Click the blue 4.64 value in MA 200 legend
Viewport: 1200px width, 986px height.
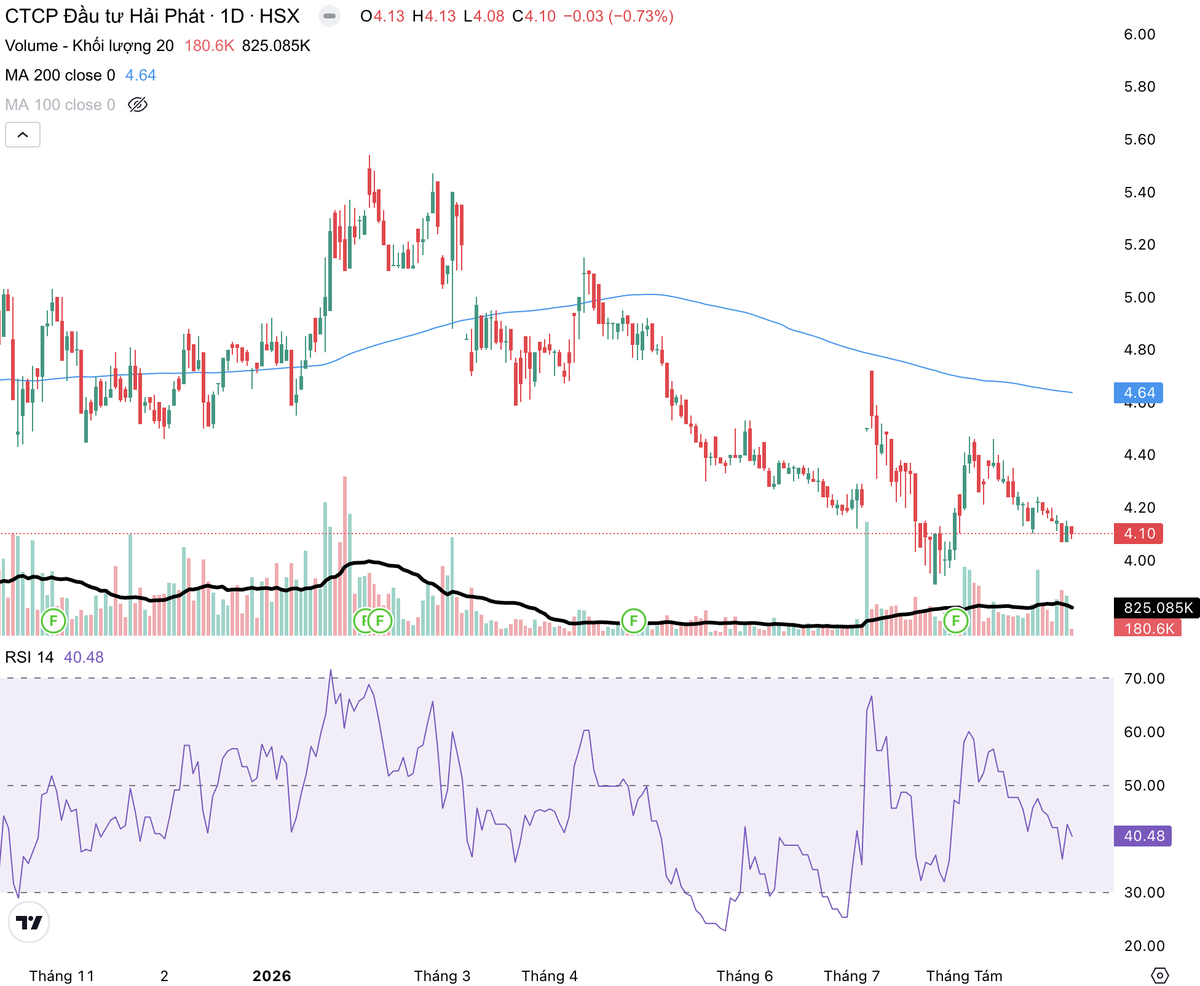point(140,75)
